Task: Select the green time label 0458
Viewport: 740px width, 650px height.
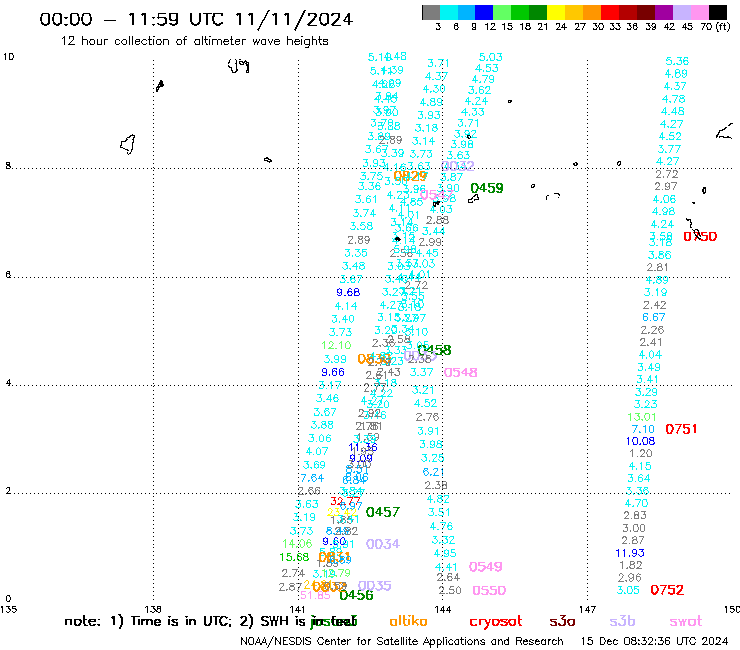Action: coord(435,350)
